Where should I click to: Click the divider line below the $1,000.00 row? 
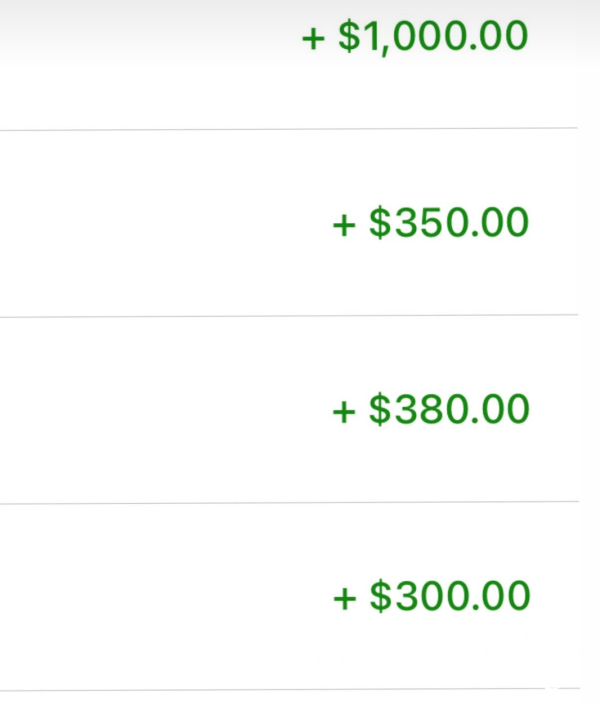click(x=289, y=129)
